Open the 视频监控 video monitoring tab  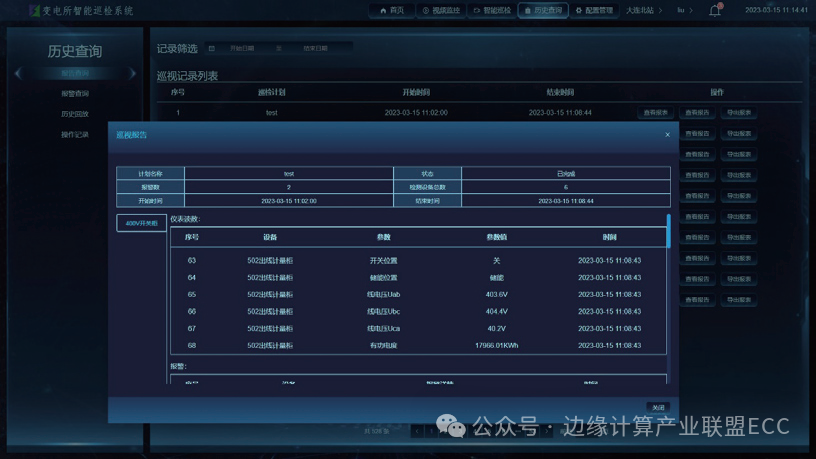pos(441,10)
